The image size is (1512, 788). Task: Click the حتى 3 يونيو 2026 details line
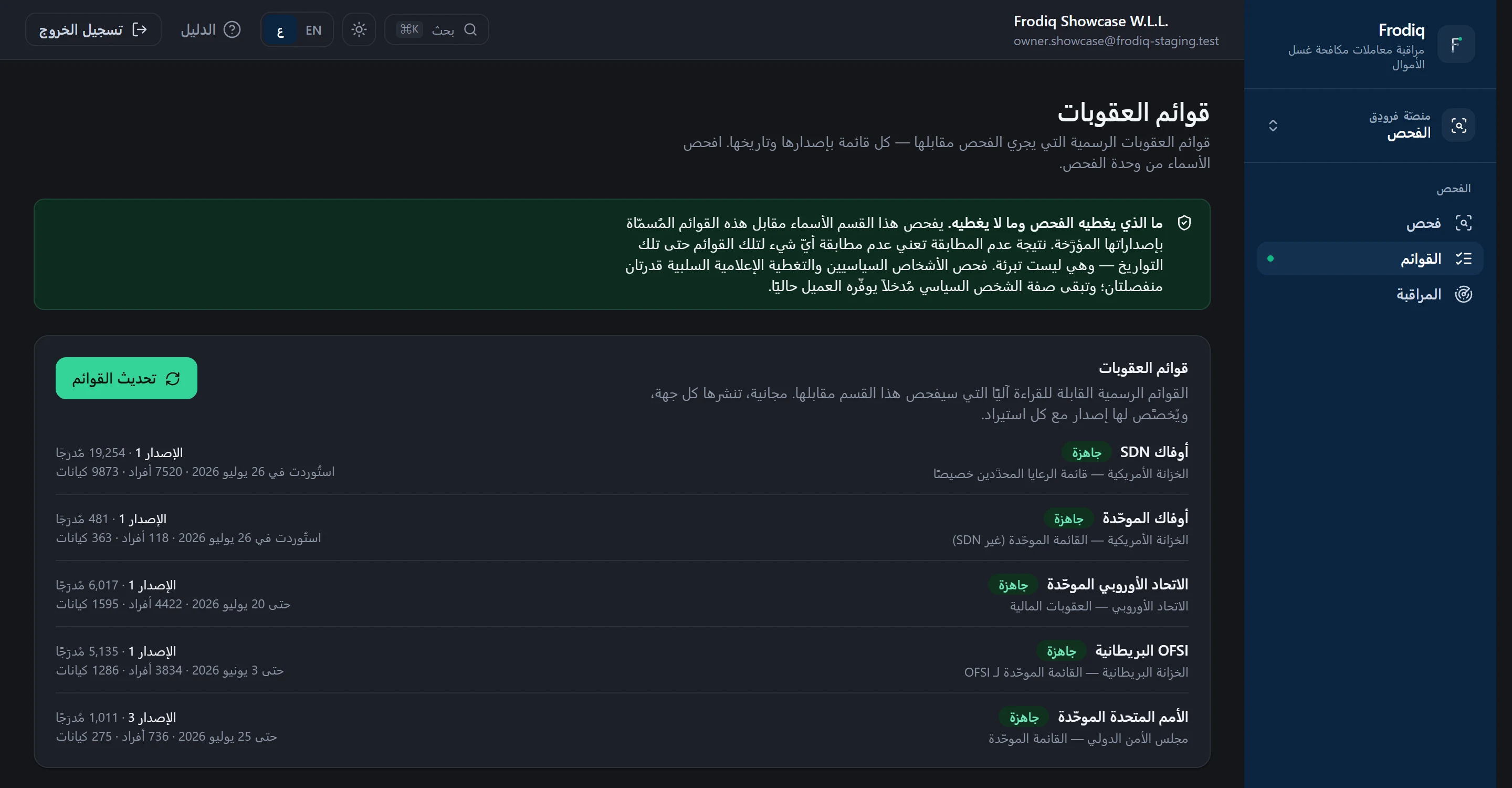point(170,670)
